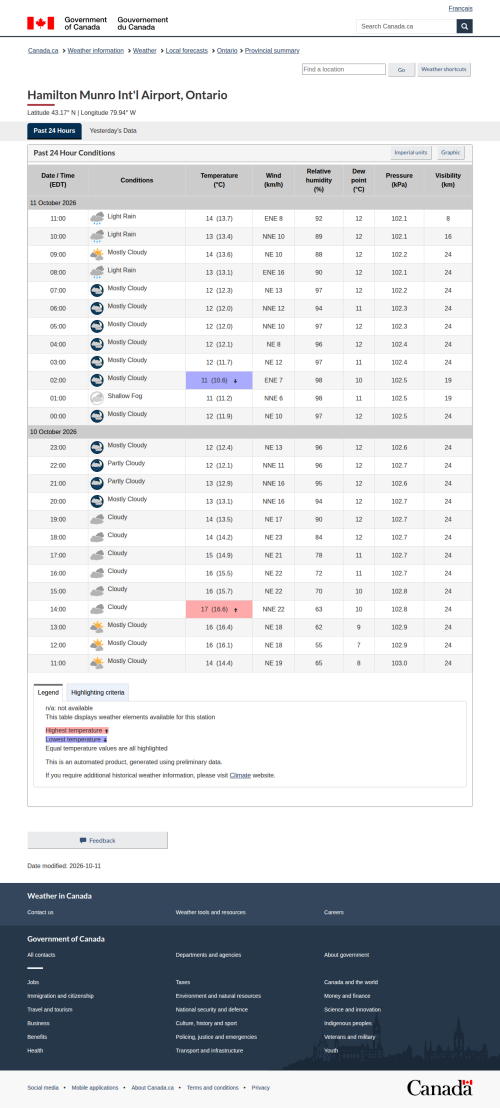500x1108 pixels.
Task: Click the Canada wordmark in the footer
Action: tap(439, 1087)
